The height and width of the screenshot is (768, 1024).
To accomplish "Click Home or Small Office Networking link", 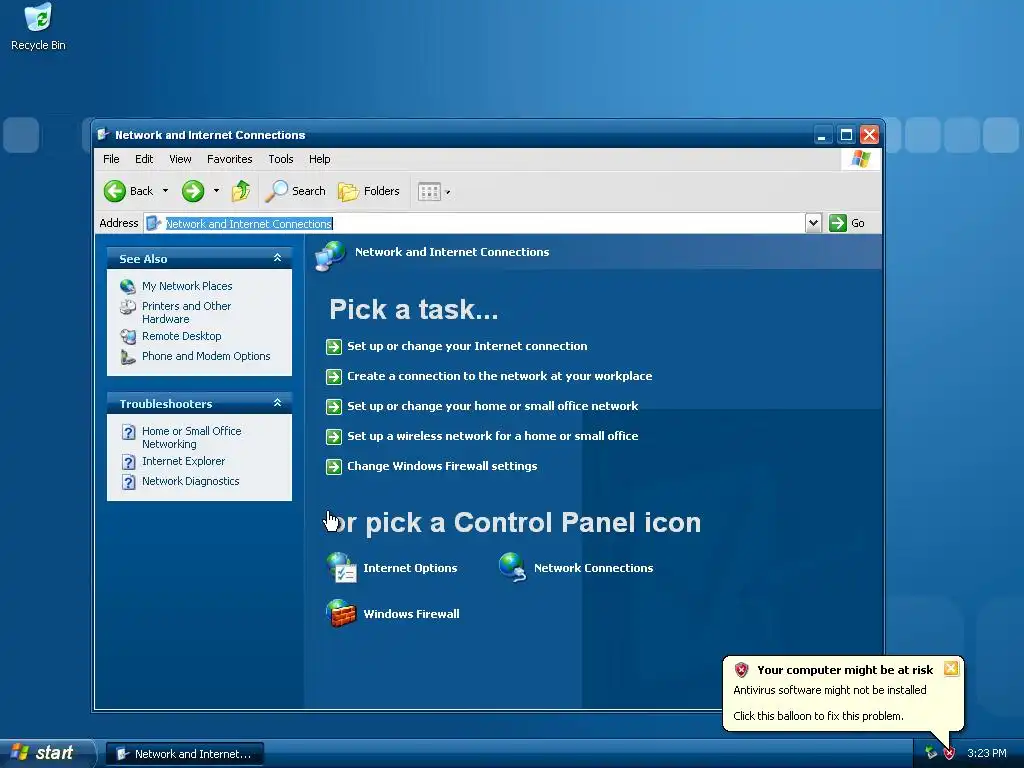I will (191, 438).
